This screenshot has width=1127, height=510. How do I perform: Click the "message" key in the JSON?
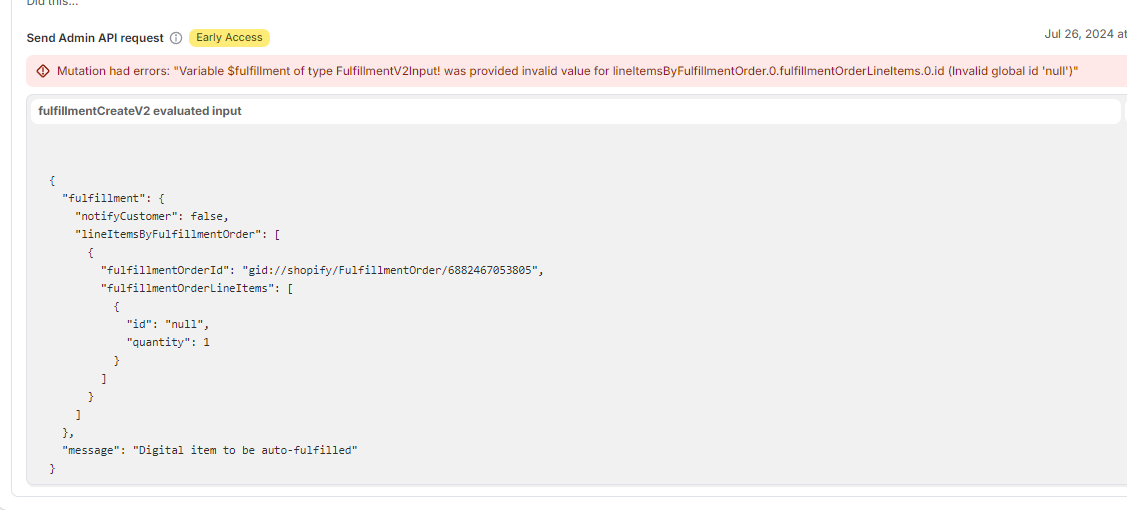tap(91, 450)
